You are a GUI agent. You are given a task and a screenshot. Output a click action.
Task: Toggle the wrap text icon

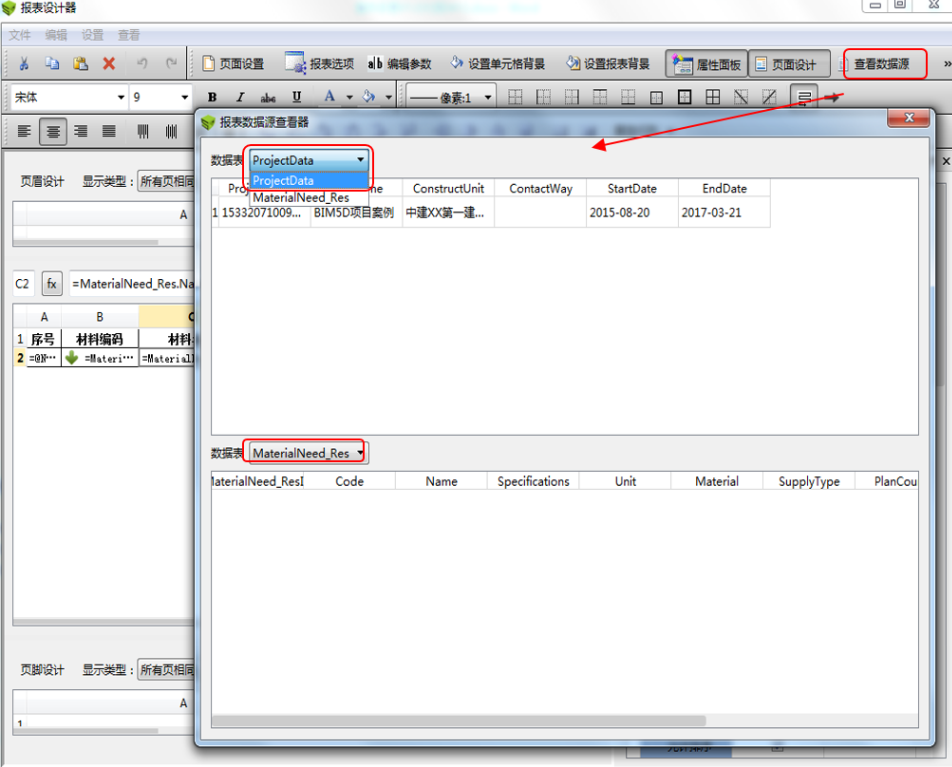804,97
